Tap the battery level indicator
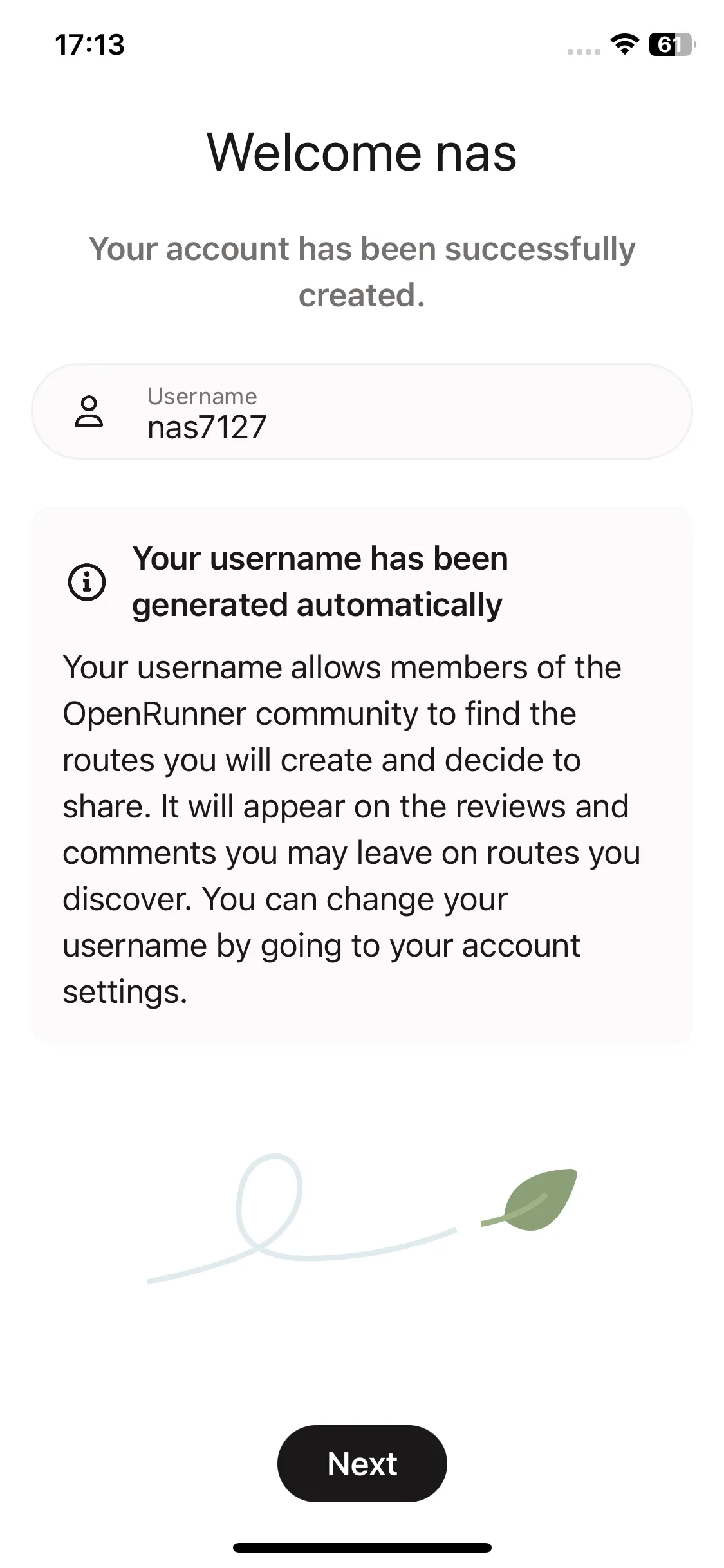The height and width of the screenshot is (1568, 724). point(673,44)
